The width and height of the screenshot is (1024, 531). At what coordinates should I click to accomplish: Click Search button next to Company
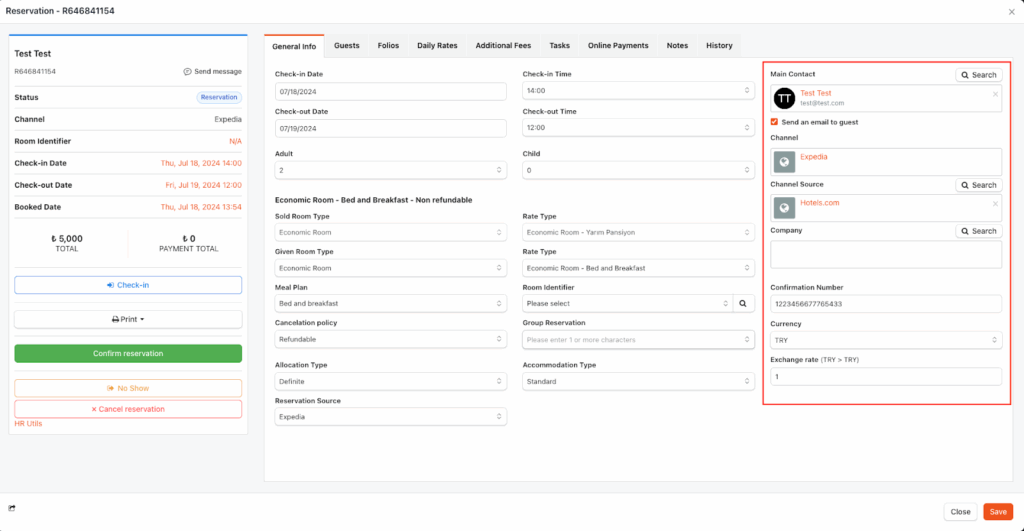click(978, 231)
